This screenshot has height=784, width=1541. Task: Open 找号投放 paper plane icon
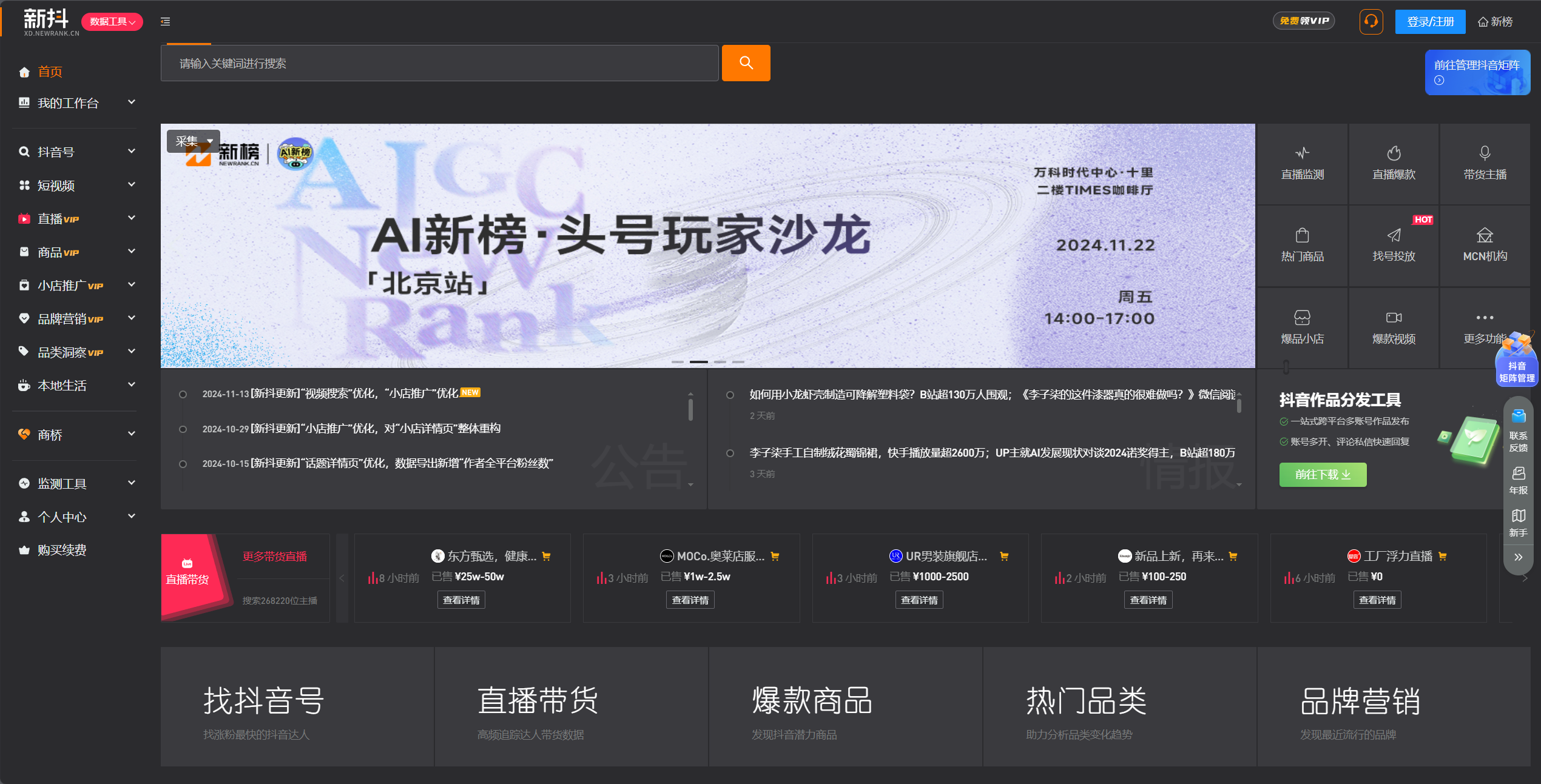coord(1394,245)
